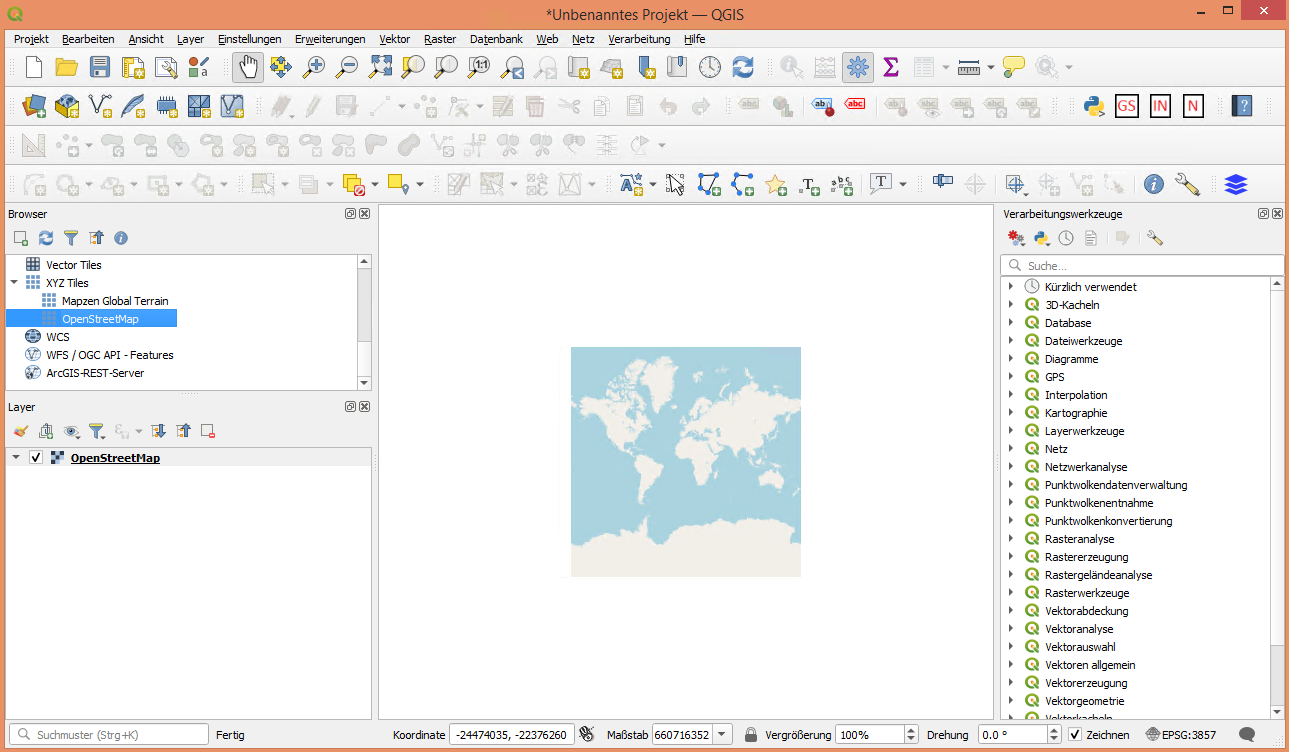Open the Raster menu
The width and height of the screenshot is (1289, 752).
point(440,39)
